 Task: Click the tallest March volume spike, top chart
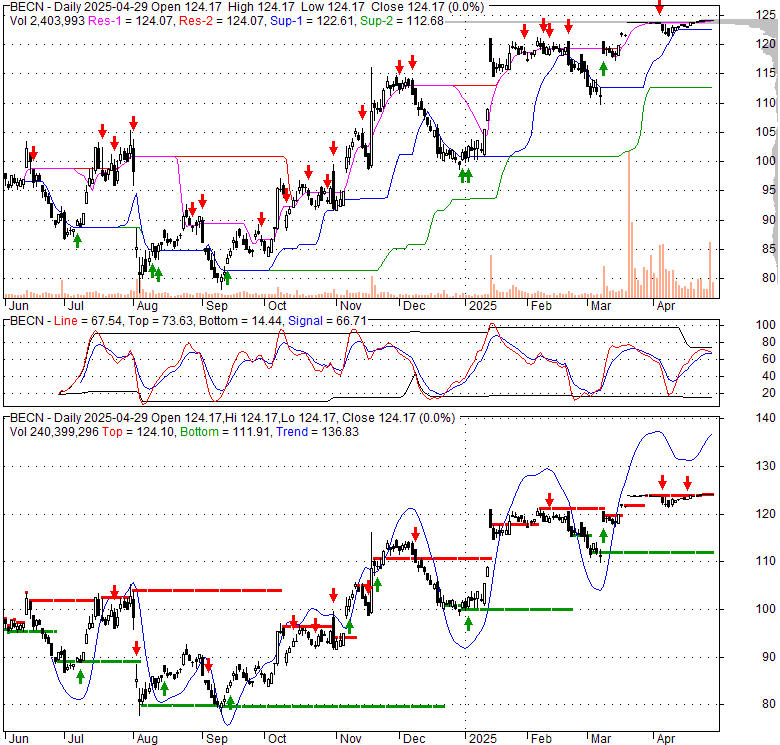(x=629, y=224)
